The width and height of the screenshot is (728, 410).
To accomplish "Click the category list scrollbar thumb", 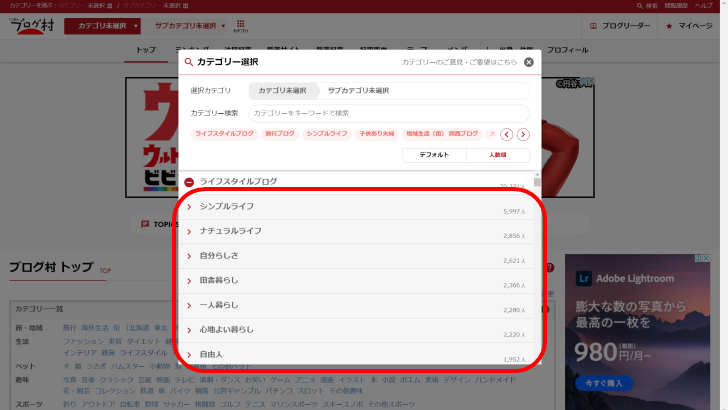I will click(x=537, y=182).
